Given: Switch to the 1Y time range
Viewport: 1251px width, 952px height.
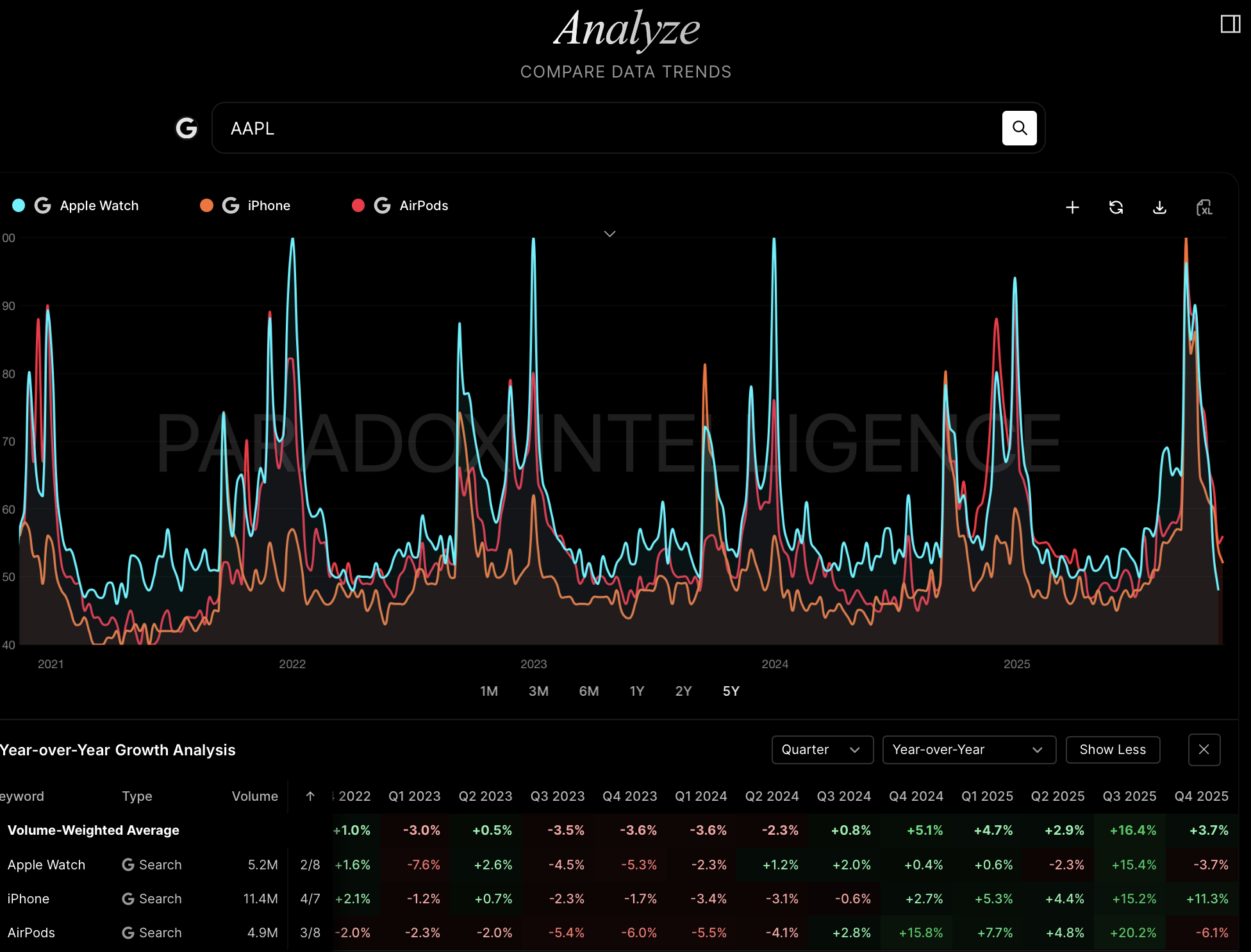Looking at the screenshot, I should pos(637,691).
